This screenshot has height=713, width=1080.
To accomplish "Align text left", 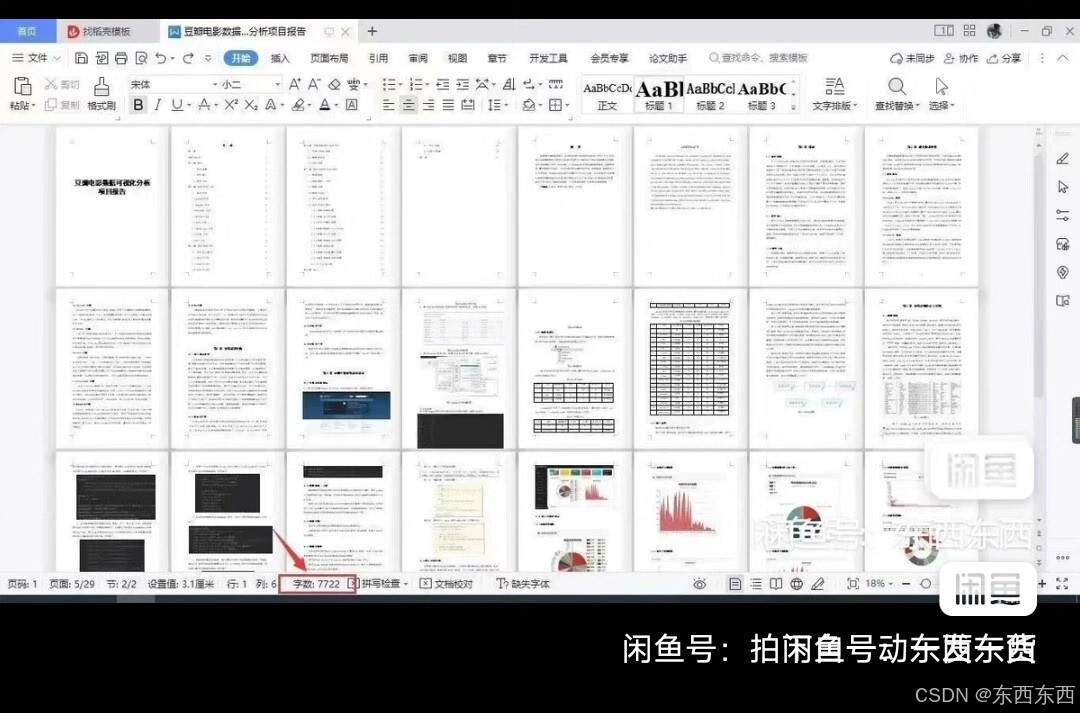I will tap(388, 105).
